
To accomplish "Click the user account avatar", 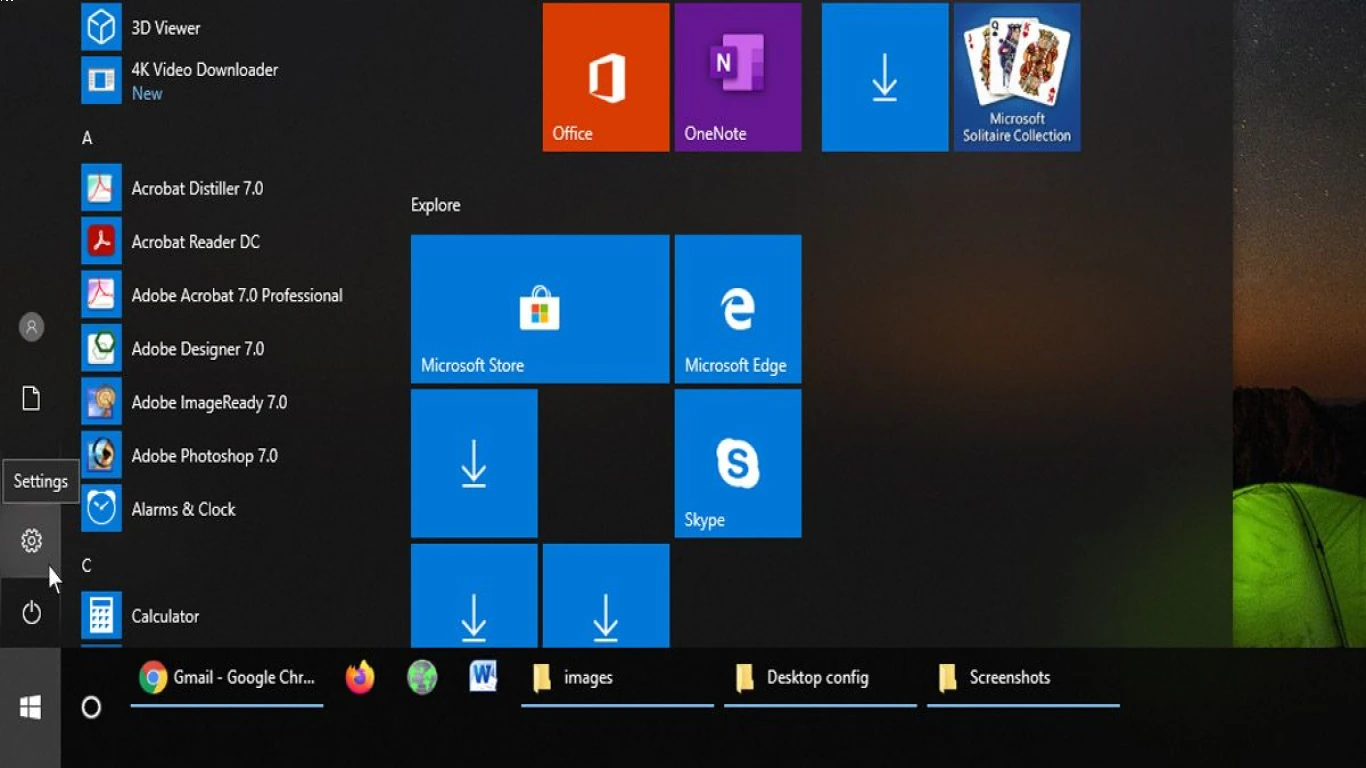I will [x=31, y=327].
